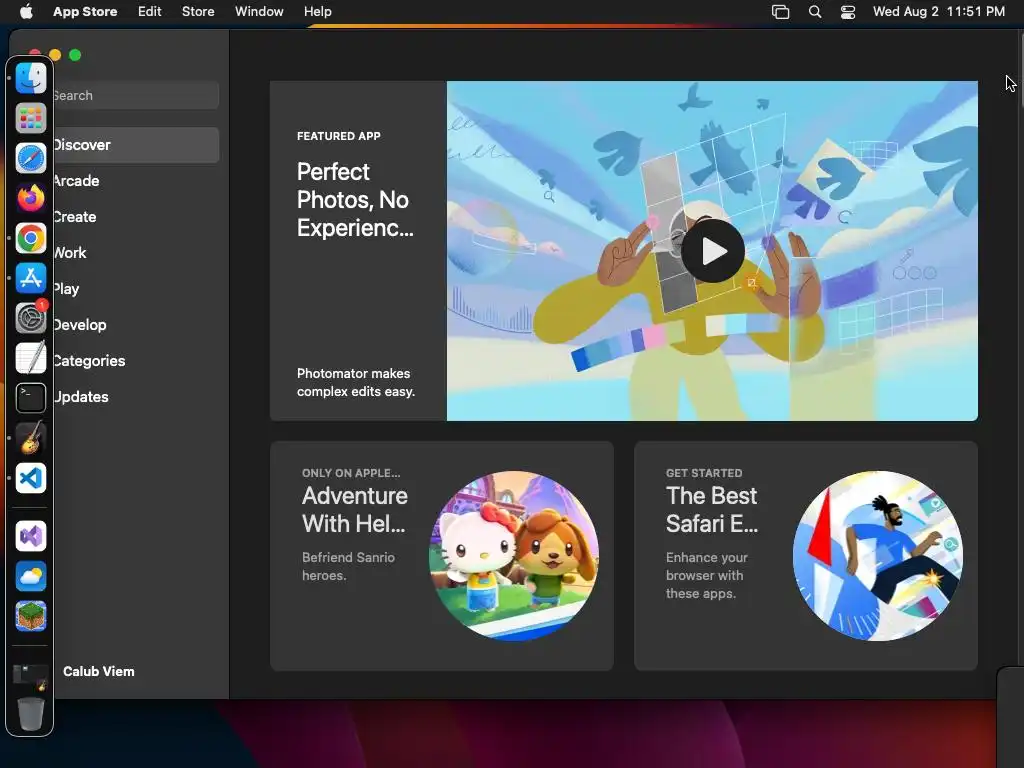The height and width of the screenshot is (768, 1024).
Task: Launch Safari from the dock
Action: point(31,158)
